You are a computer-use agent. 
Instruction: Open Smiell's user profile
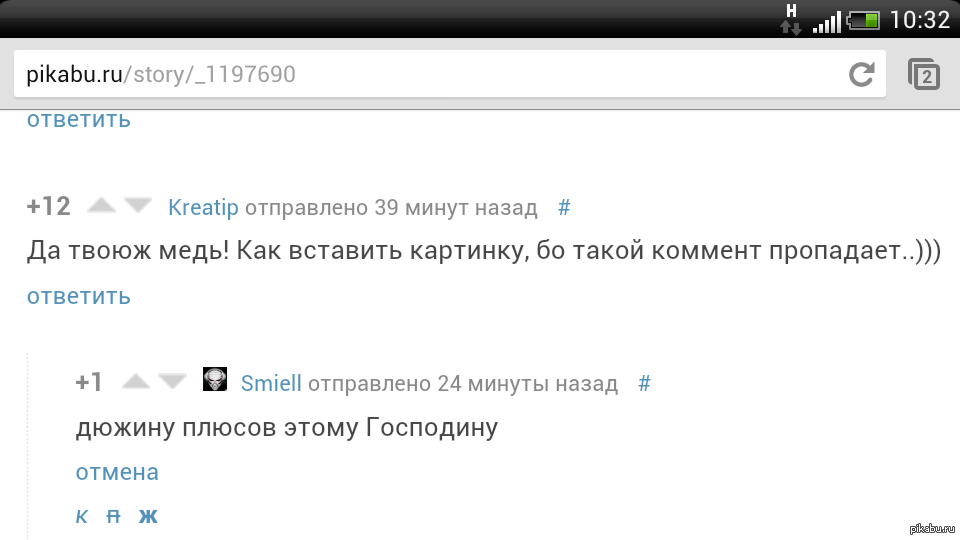(x=271, y=383)
